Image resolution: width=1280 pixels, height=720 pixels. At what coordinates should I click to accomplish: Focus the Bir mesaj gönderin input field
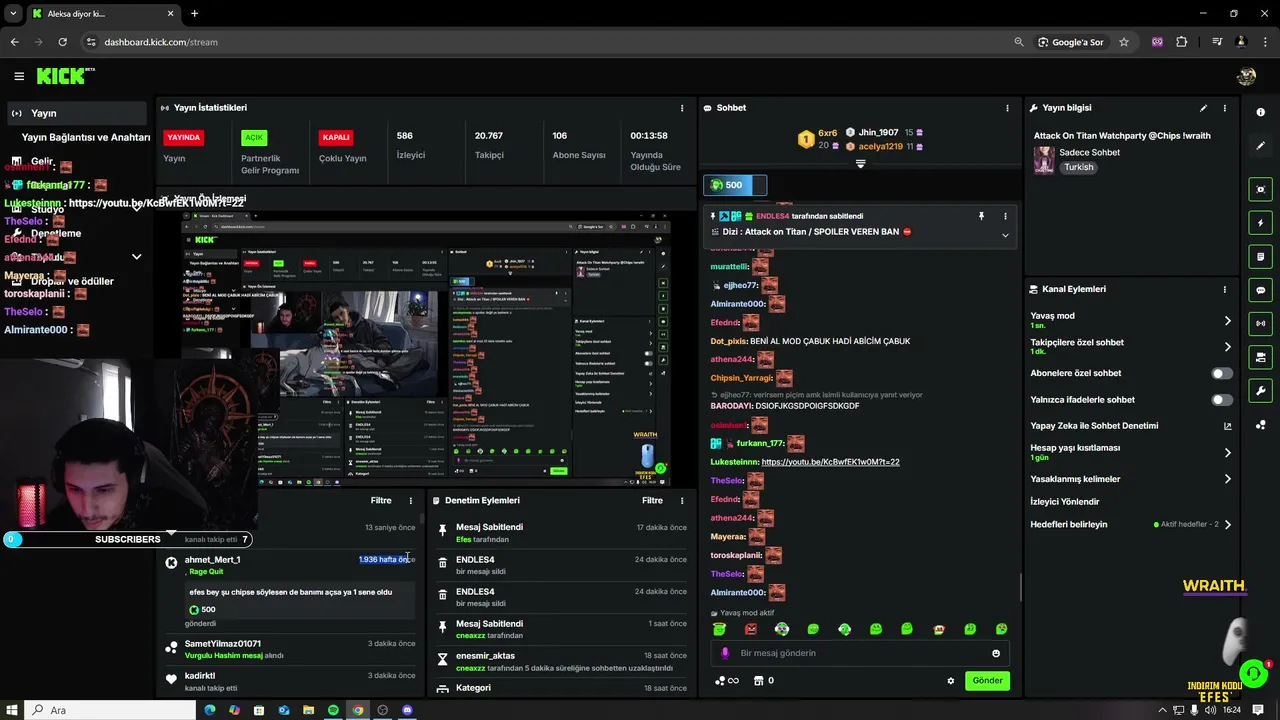point(860,653)
